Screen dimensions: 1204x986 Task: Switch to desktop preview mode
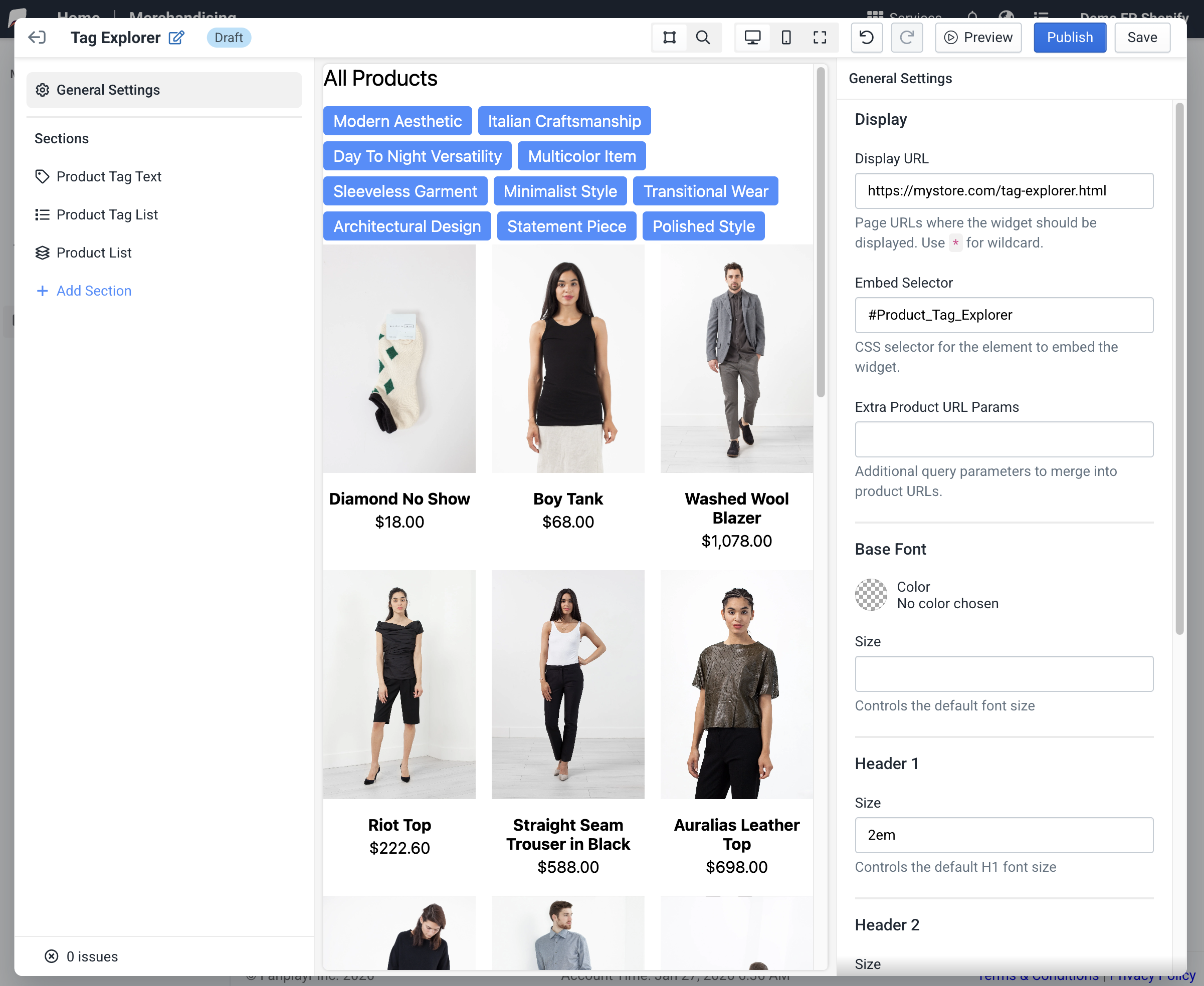pyautogui.click(x=752, y=38)
